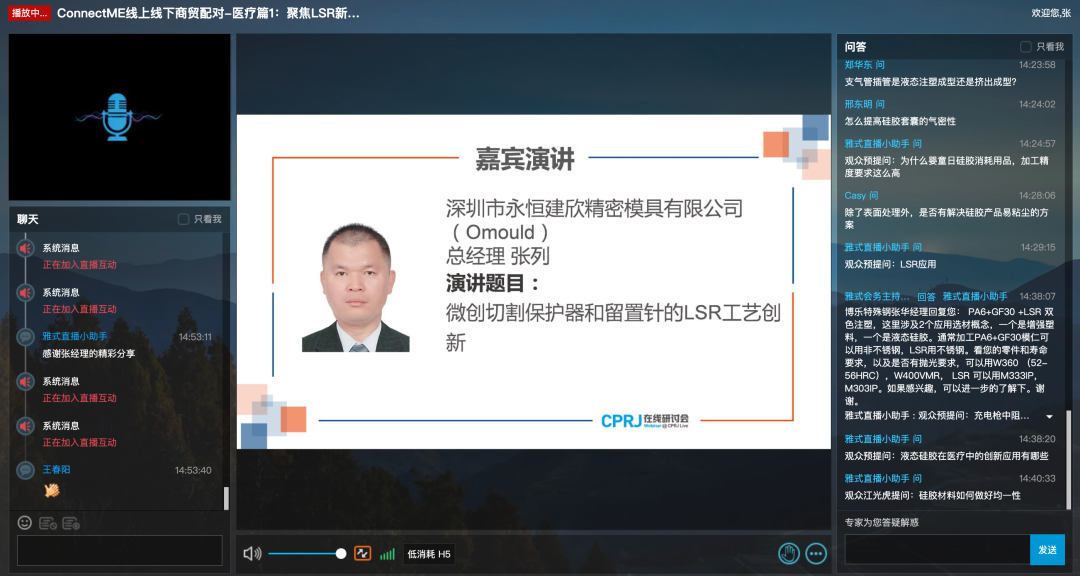Image resolution: width=1080 pixels, height=576 pixels.
Task: Click the chat panel scrollbar thumb
Action: (226, 498)
